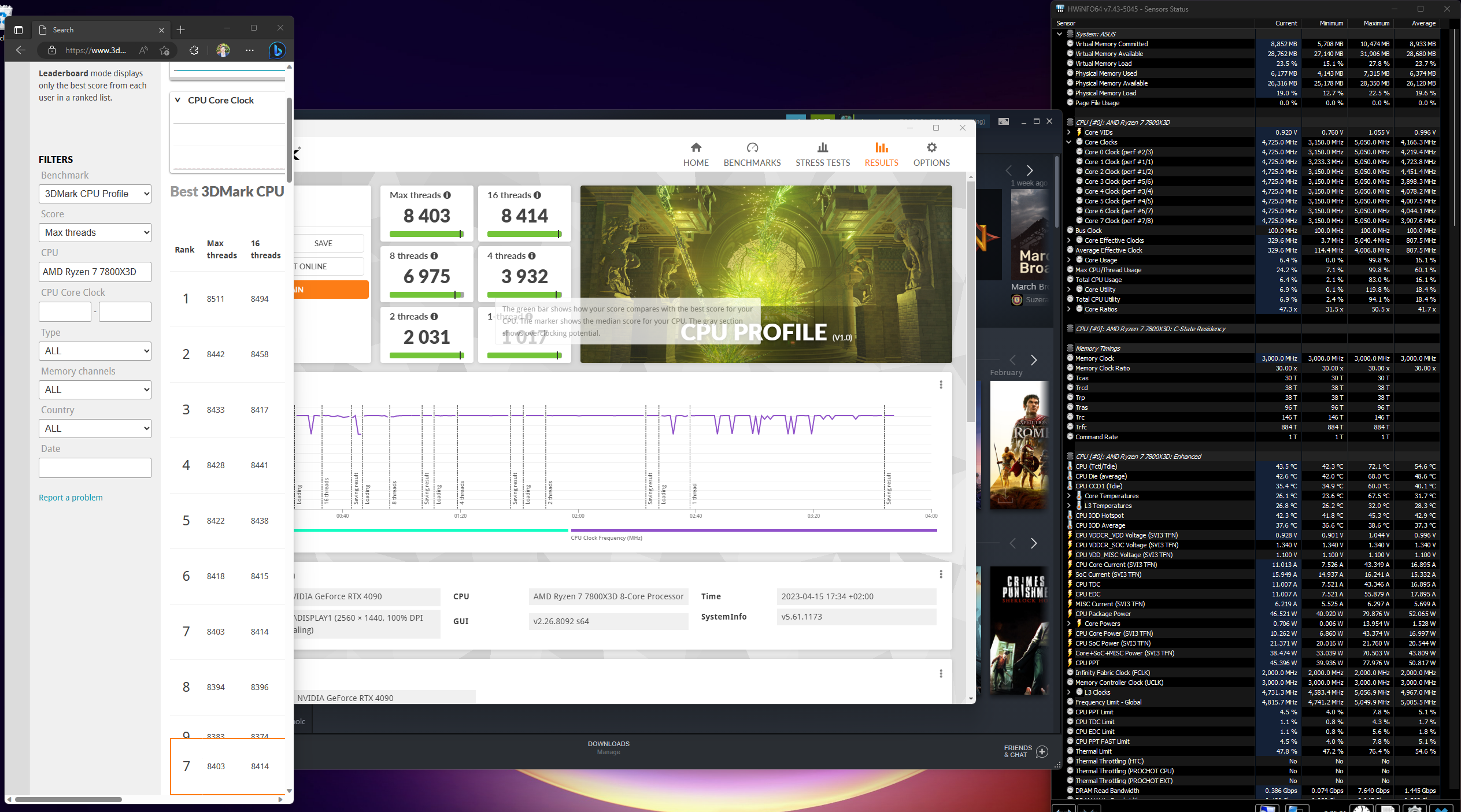Open the Memory channels dropdown
Screen dimensions: 1461x812
point(95,390)
